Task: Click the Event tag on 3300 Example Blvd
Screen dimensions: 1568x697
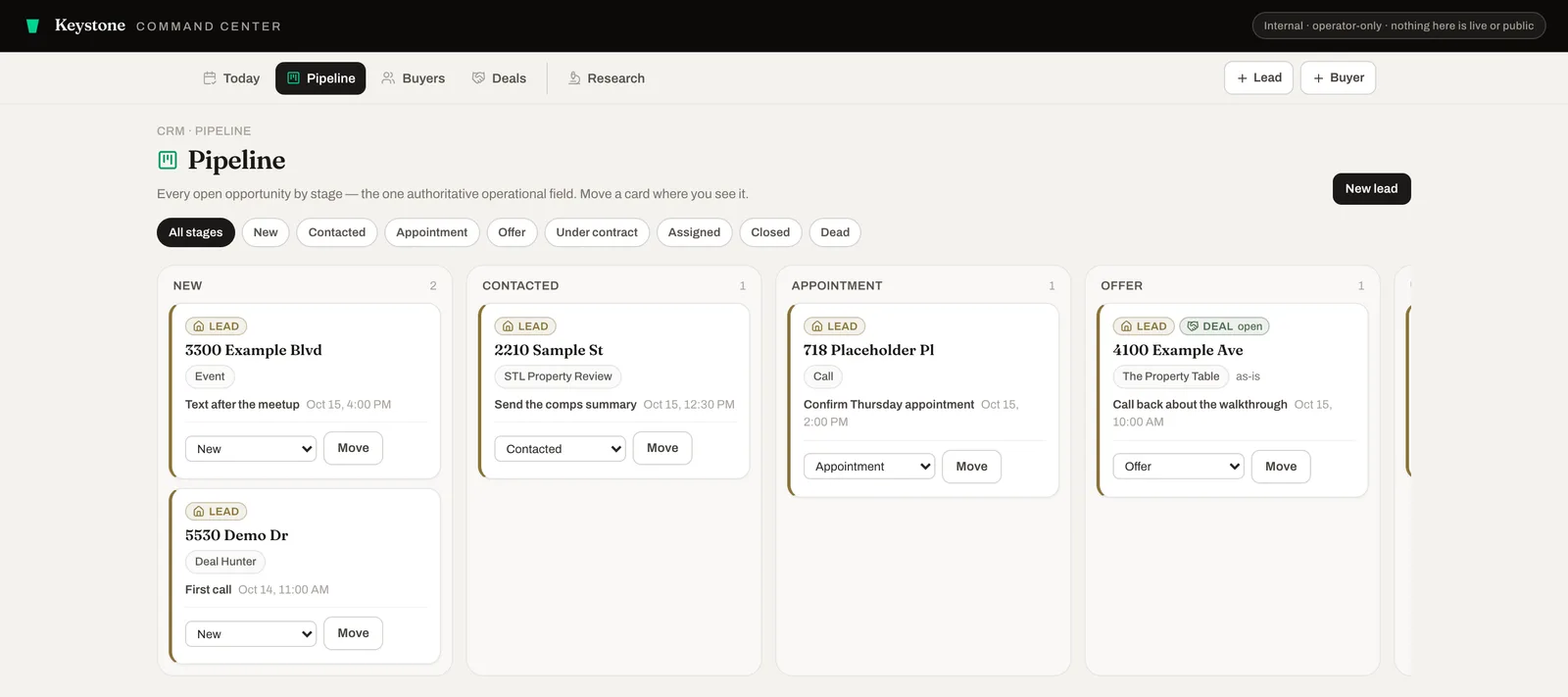Action: coord(210,376)
